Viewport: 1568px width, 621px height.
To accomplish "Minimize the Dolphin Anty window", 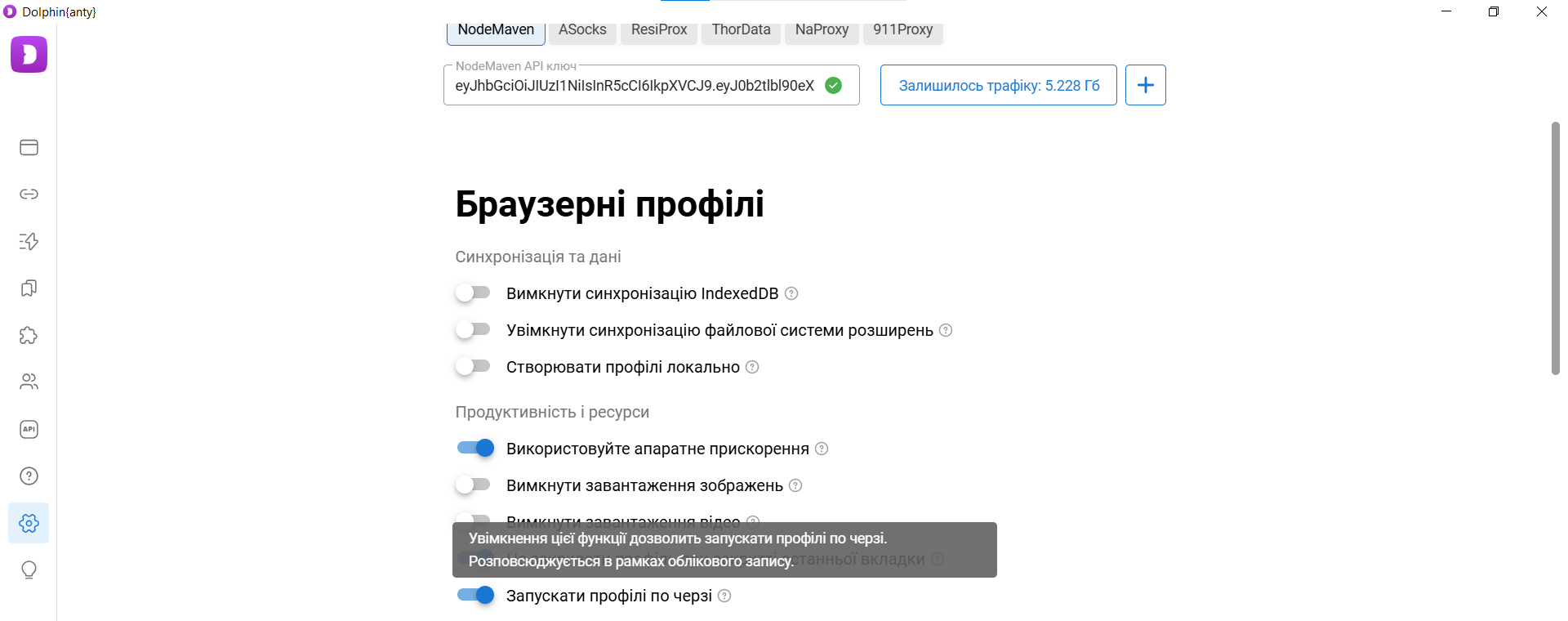I will (1446, 11).
